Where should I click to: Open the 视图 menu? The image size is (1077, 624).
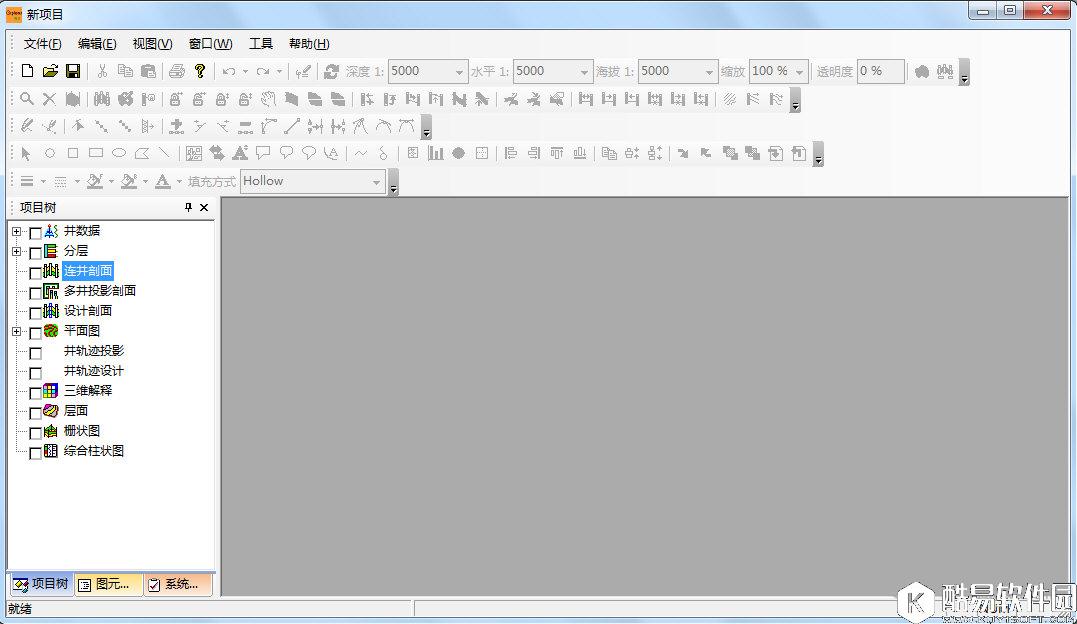point(150,43)
